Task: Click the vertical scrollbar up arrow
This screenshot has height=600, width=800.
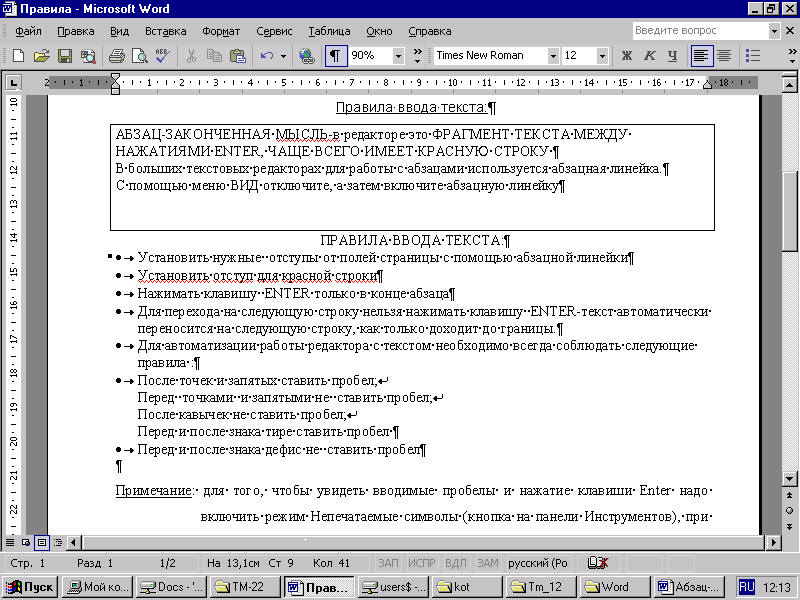Action: tap(790, 85)
